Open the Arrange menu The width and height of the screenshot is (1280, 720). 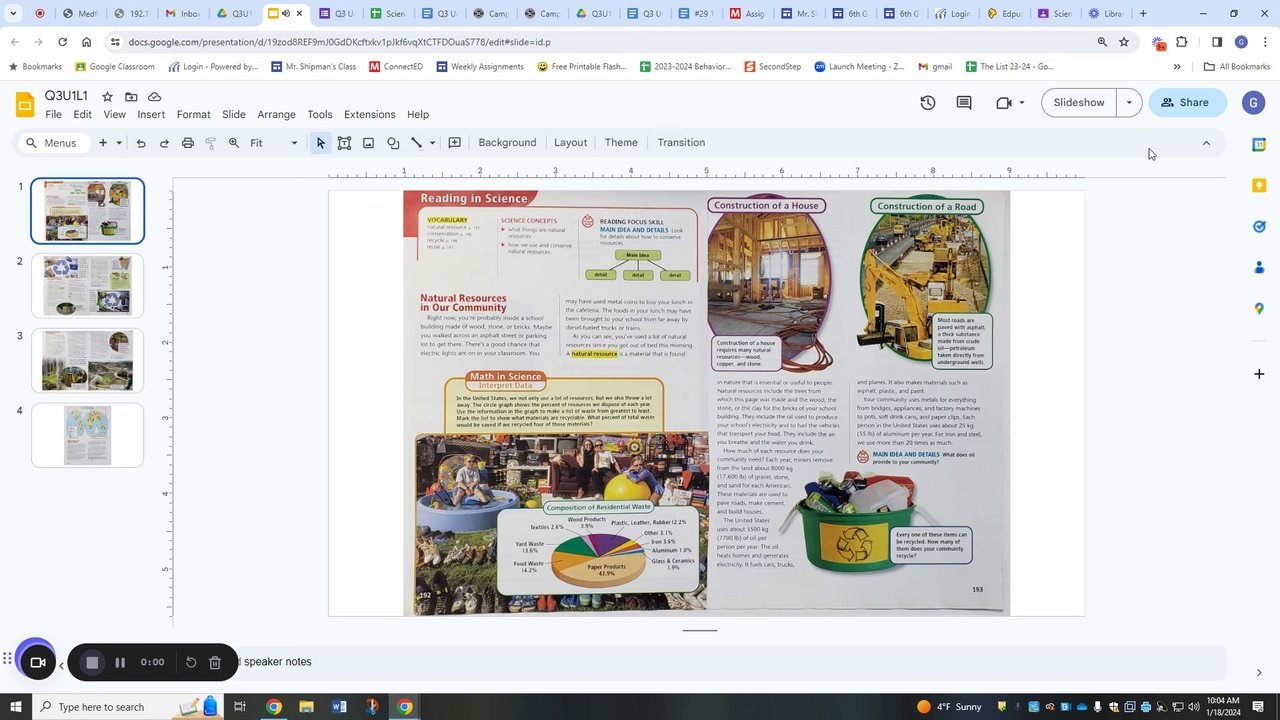(276, 114)
